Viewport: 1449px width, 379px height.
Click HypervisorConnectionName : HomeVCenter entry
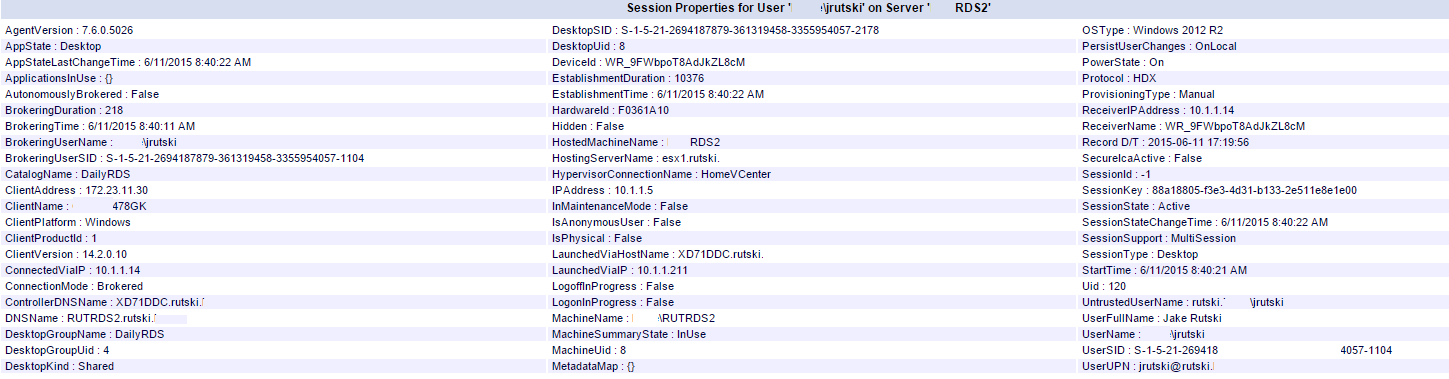click(662, 174)
